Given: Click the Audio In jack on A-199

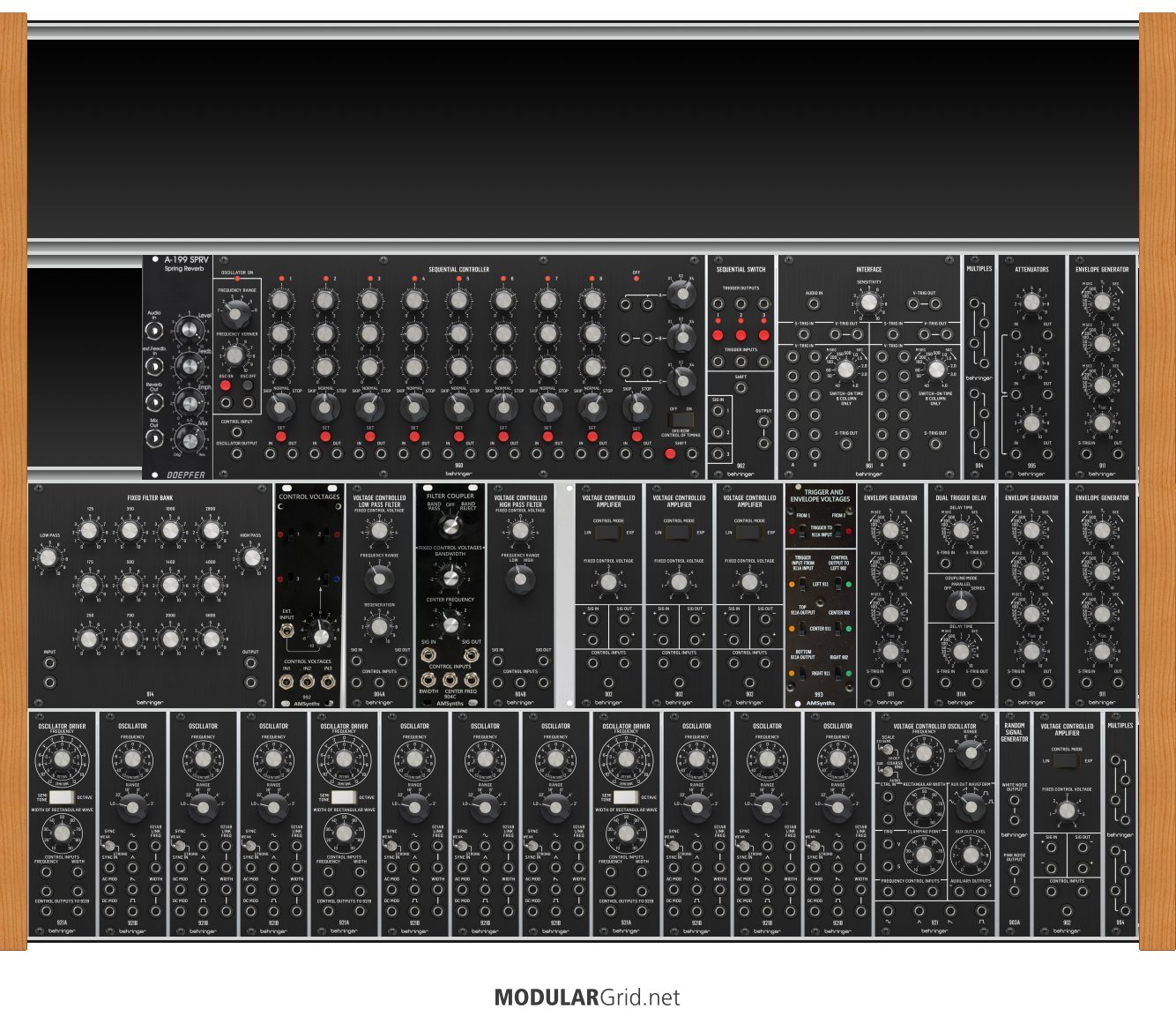Looking at the screenshot, I should (154, 330).
